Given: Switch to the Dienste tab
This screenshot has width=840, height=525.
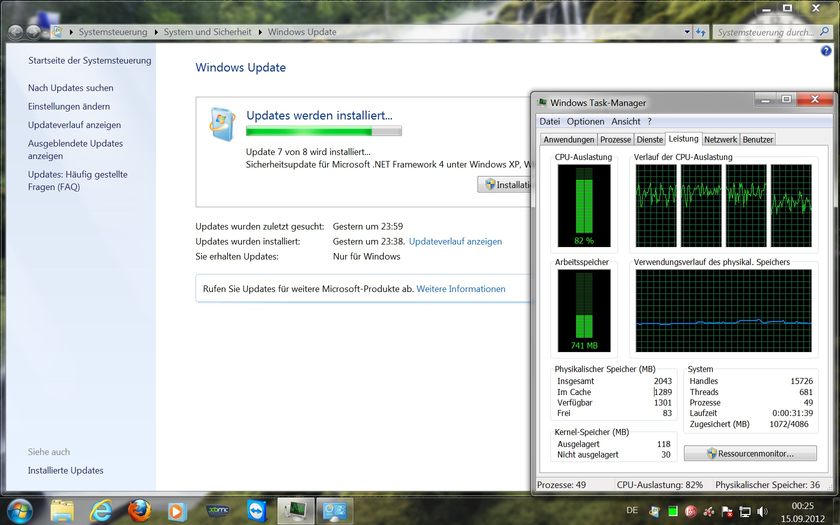Looking at the screenshot, I should tap(649, 139).
